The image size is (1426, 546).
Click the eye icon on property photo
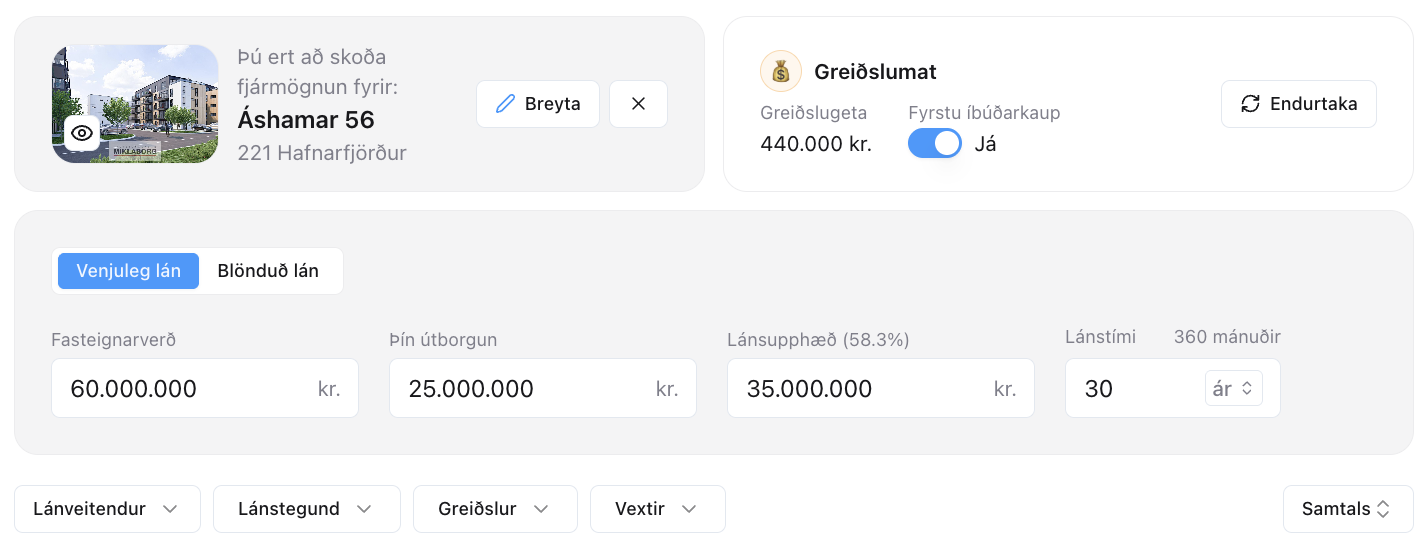tap(82, 133)
